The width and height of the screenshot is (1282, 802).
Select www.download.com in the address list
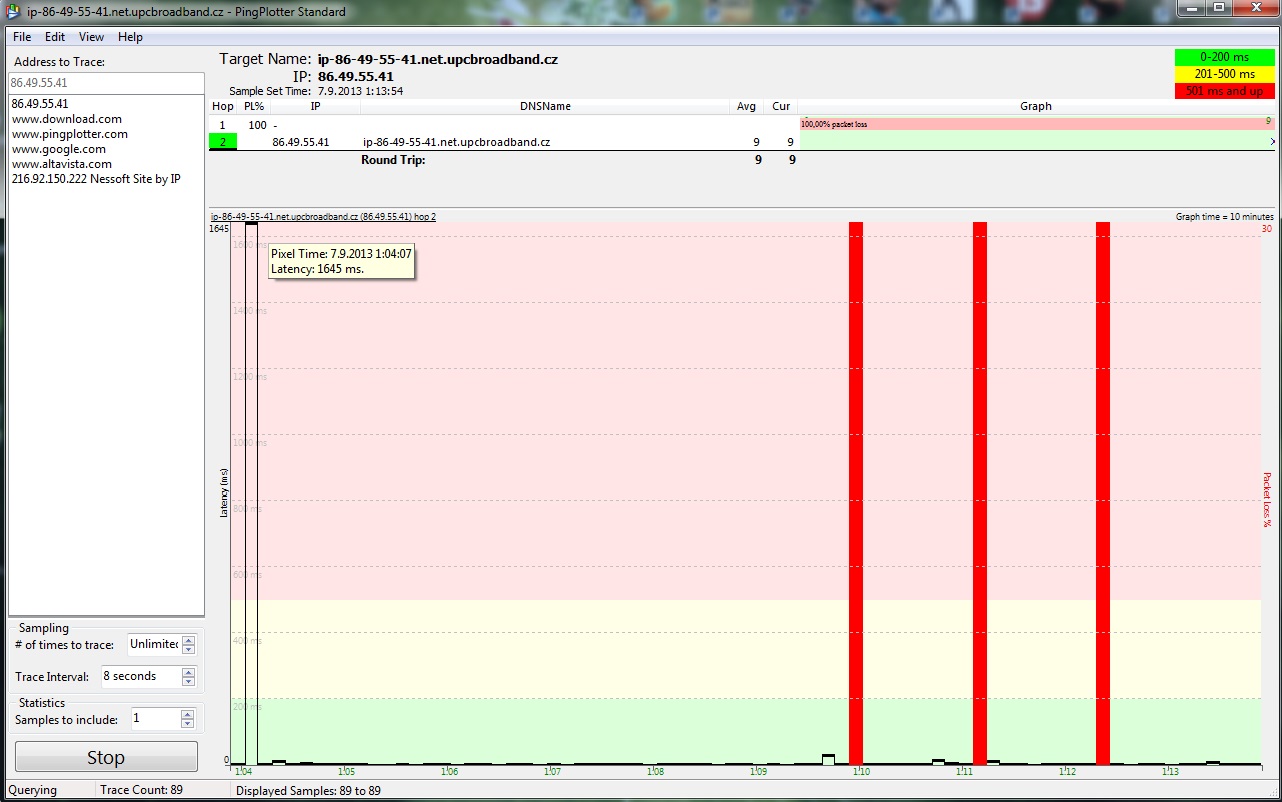(67, 119)
